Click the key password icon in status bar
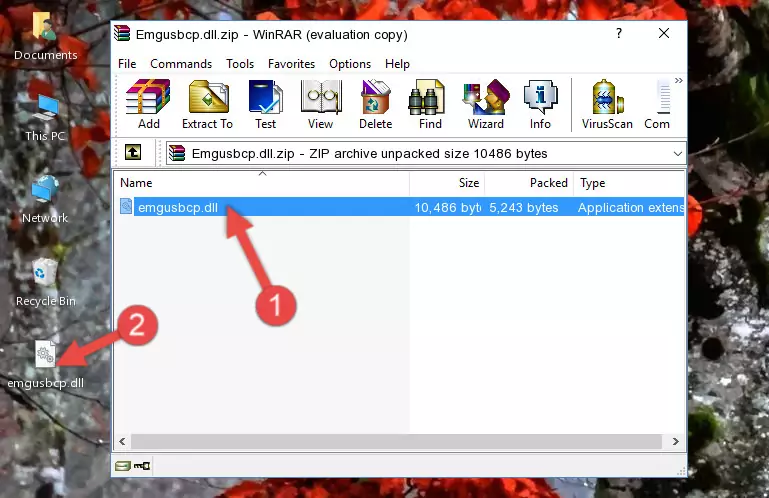The image size is (769, 498). [x=142, y=466]
